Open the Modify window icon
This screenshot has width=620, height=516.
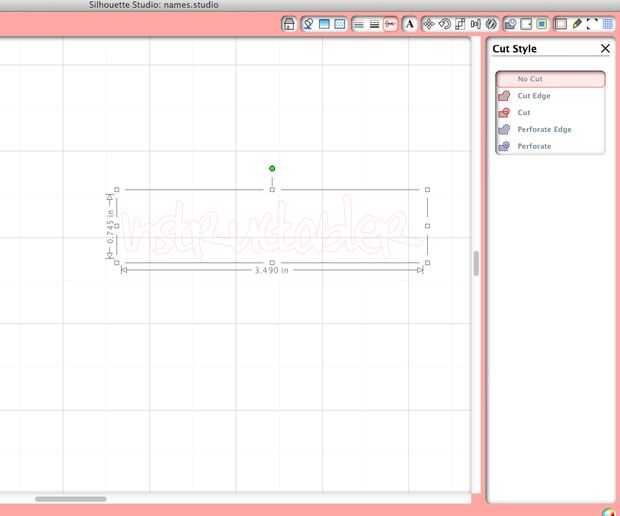(x=510, y=24)
